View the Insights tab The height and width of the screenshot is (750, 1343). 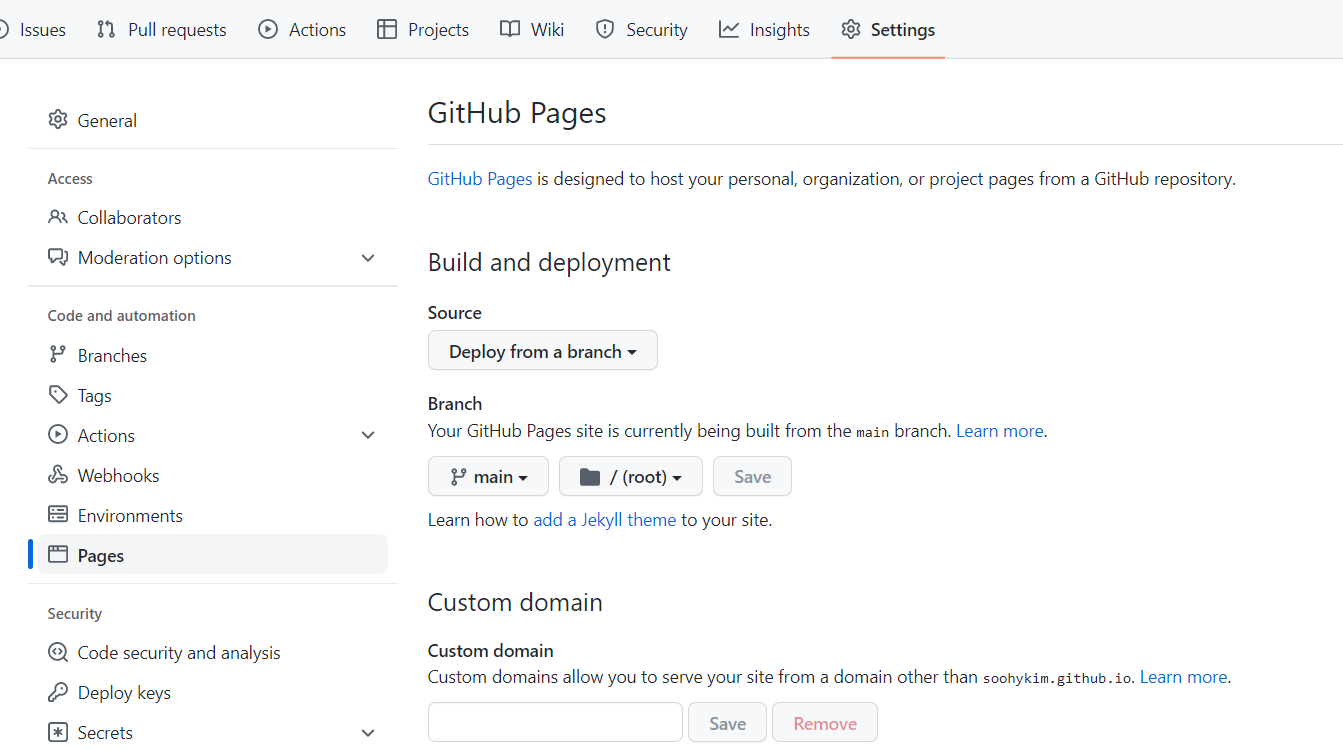[x=764, y=30]
